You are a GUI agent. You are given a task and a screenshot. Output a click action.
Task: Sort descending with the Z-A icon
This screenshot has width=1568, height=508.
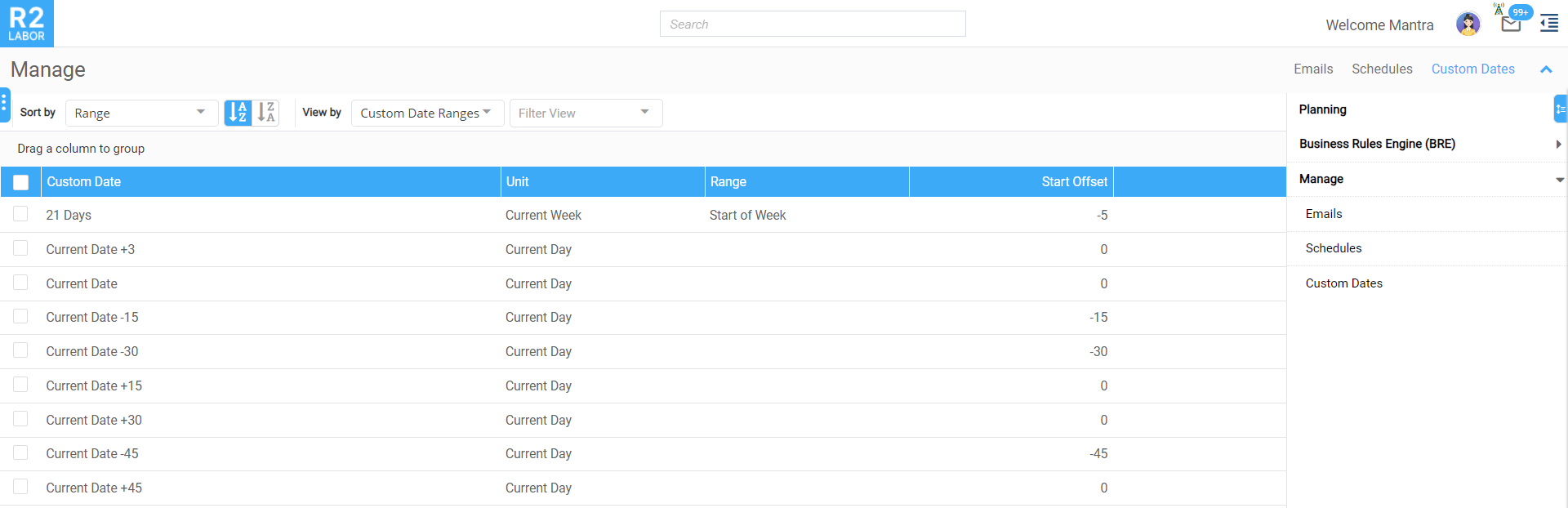pos(266,113)
